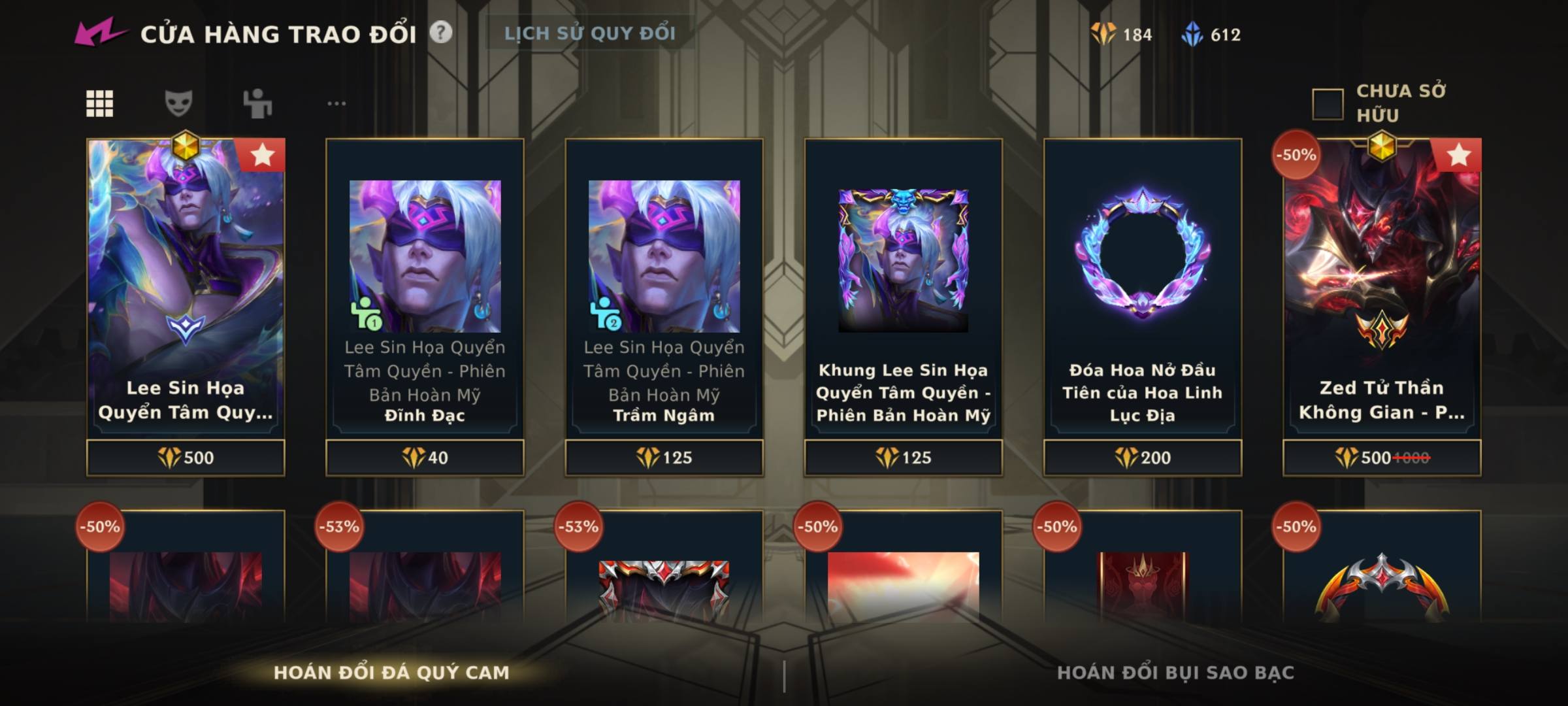Open Khung Lee Sin Họa Quyển frame item
This screenshot has height=706, width=1568.
coord(903,288)
